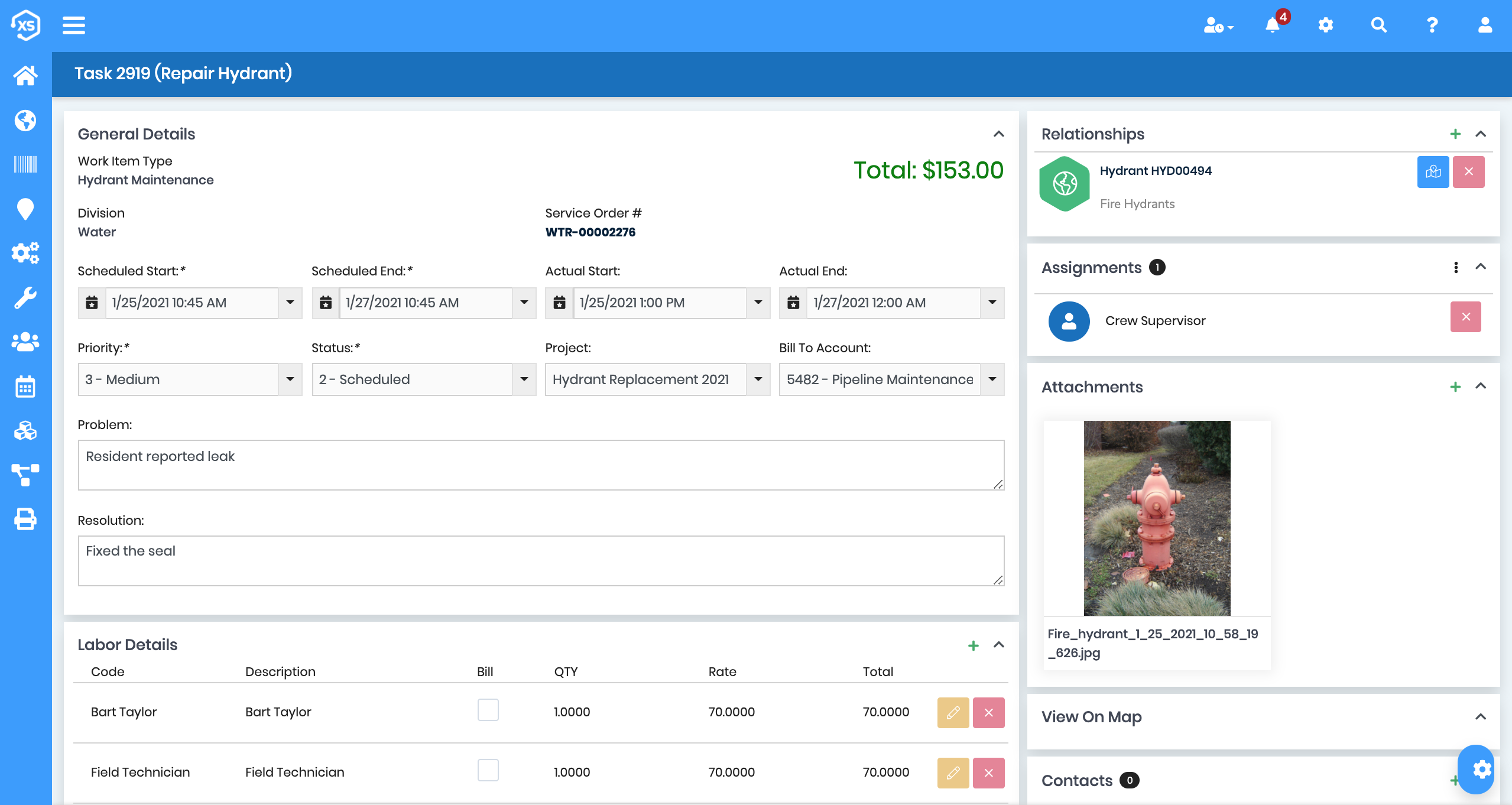
Task: Check Bill box for Bart Taylor
Action: 488,710
